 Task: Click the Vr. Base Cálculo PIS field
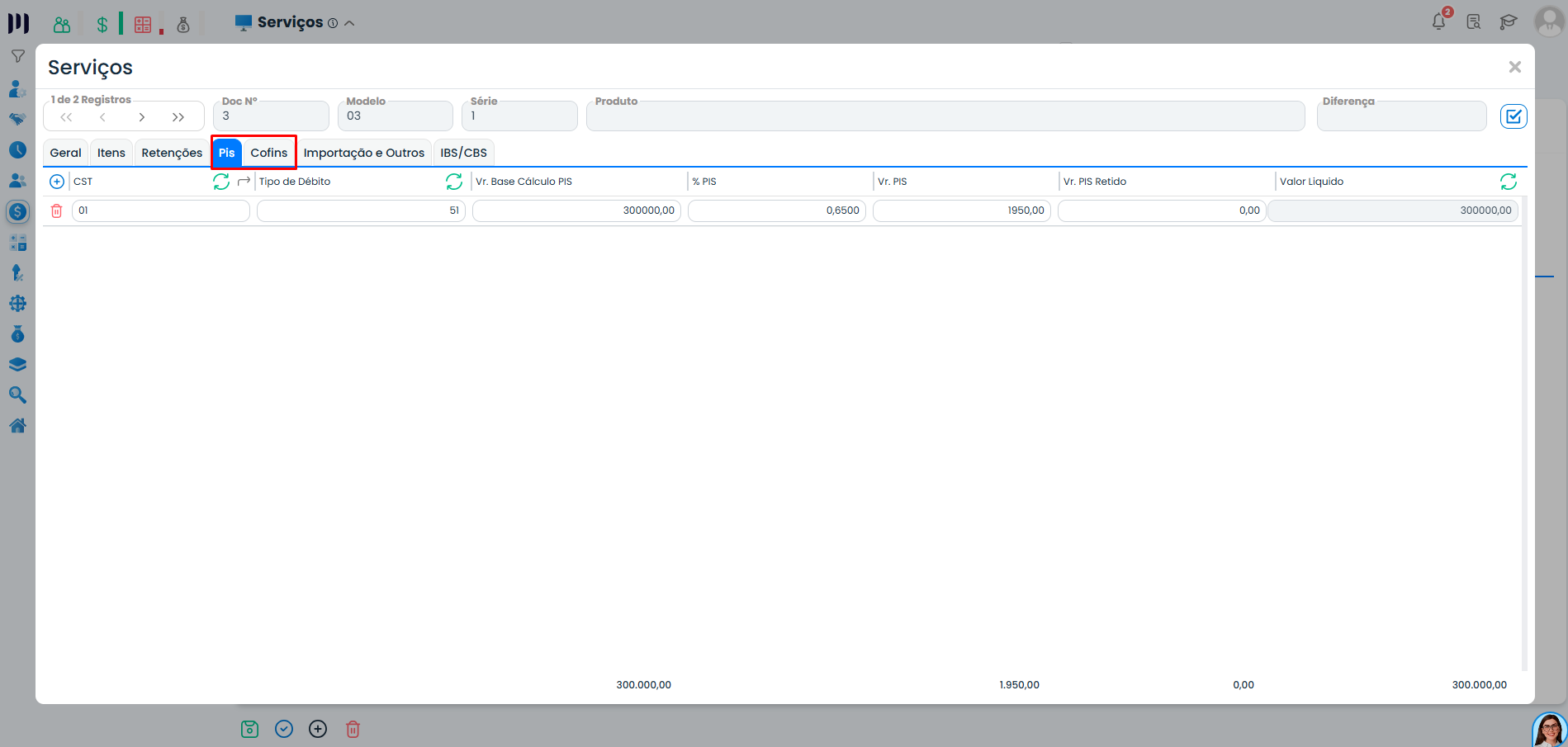[576, 211]
